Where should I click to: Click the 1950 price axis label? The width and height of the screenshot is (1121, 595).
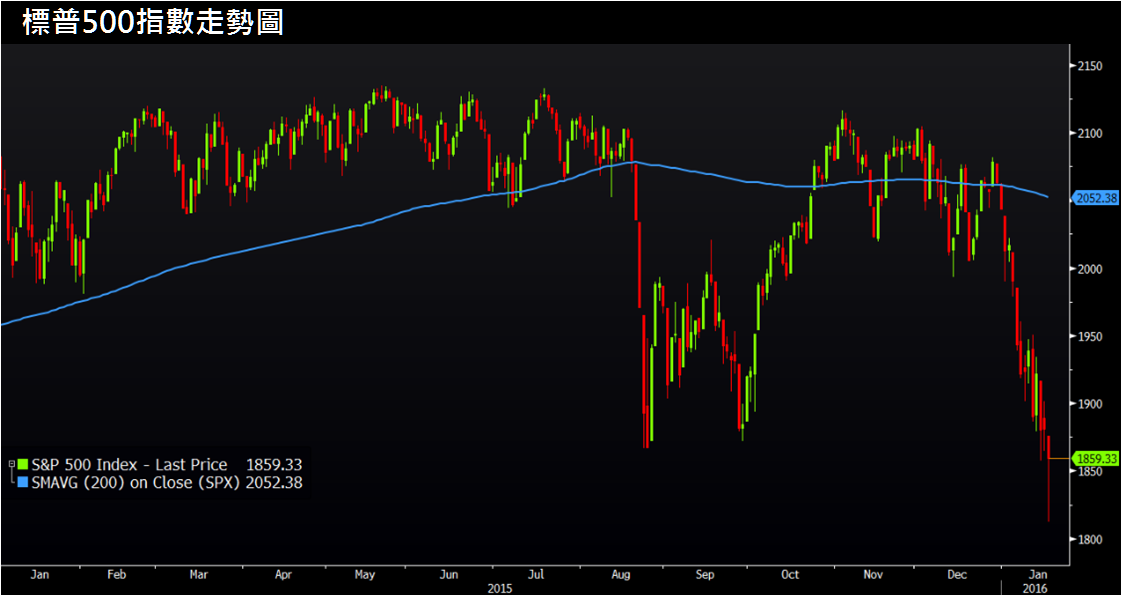point(1090,336)
